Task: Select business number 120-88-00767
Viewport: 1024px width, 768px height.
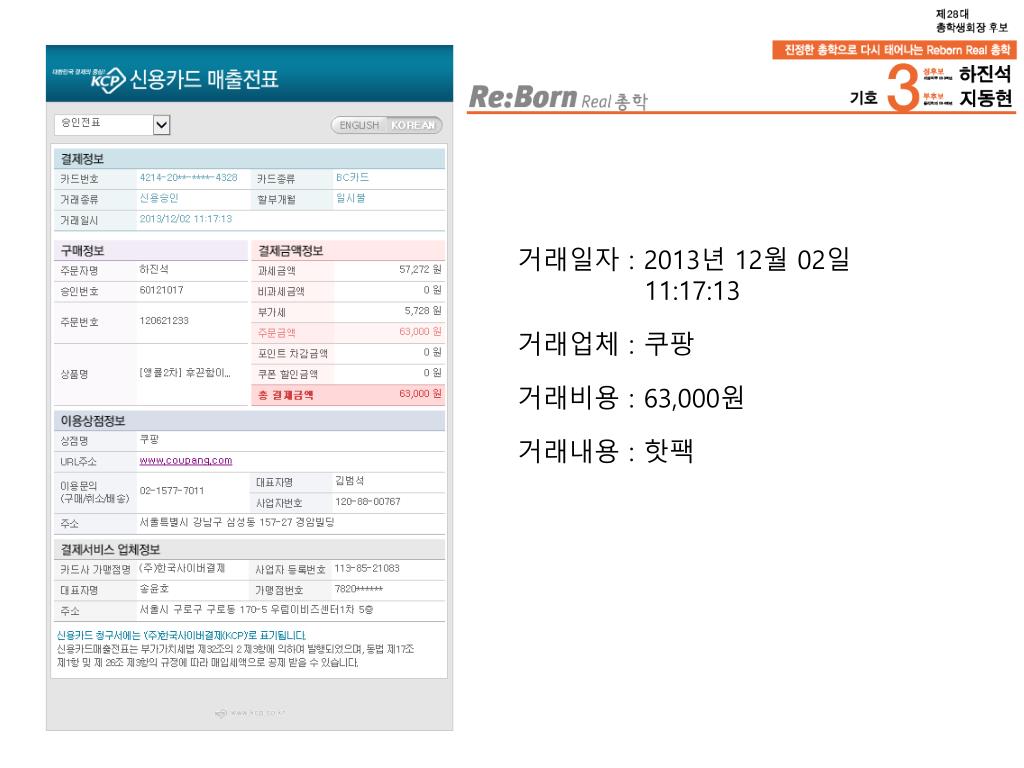Action: 368,502
